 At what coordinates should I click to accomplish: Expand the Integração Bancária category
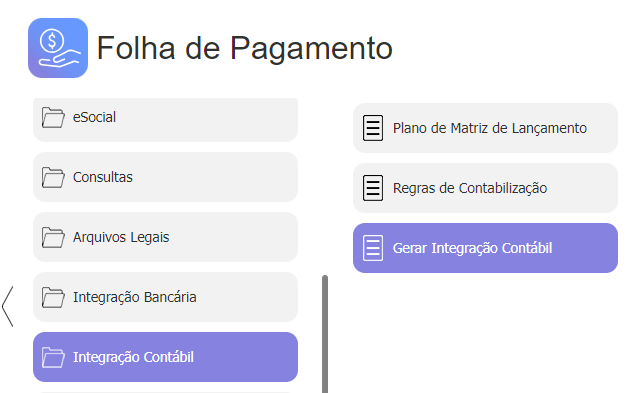coord(166,297)
